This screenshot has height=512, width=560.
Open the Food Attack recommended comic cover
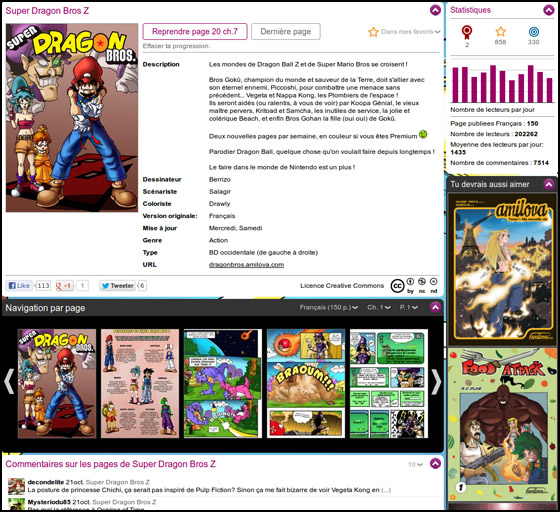coord(502,425)
